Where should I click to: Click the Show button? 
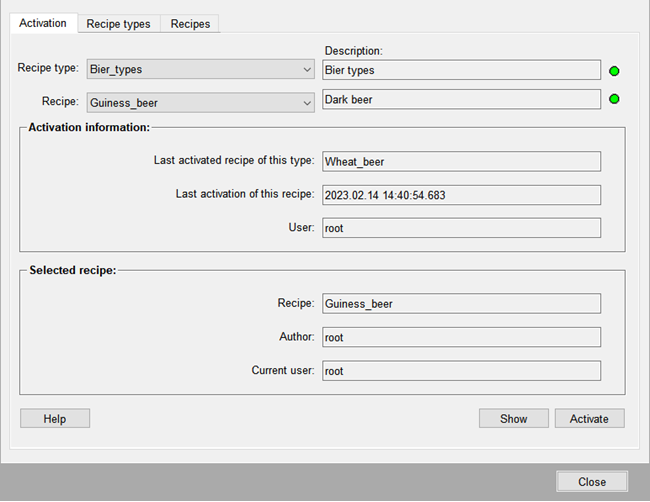513,419
